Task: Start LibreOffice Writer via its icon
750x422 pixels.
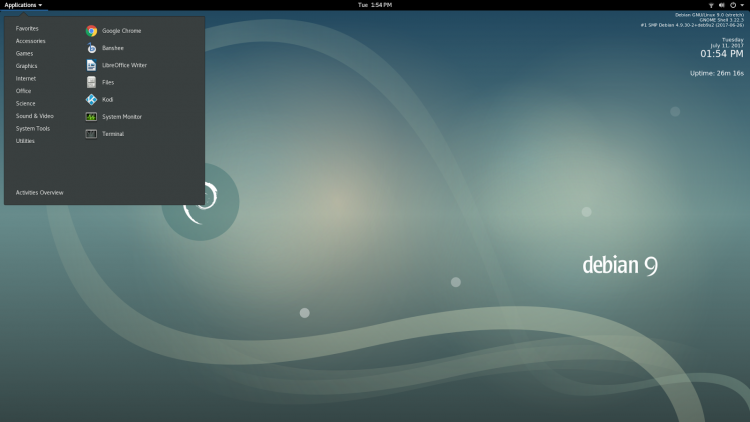Action: [x=91, y=65]
